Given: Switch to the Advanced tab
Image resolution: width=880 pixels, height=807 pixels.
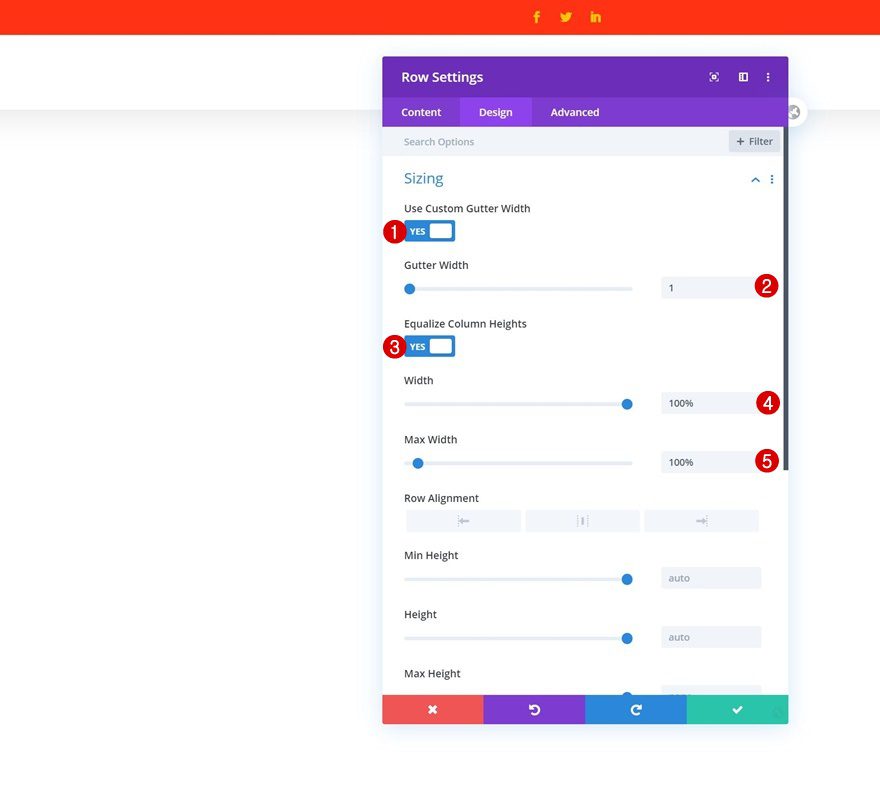Looking at the screenshot, I should [x=575, y=112].
